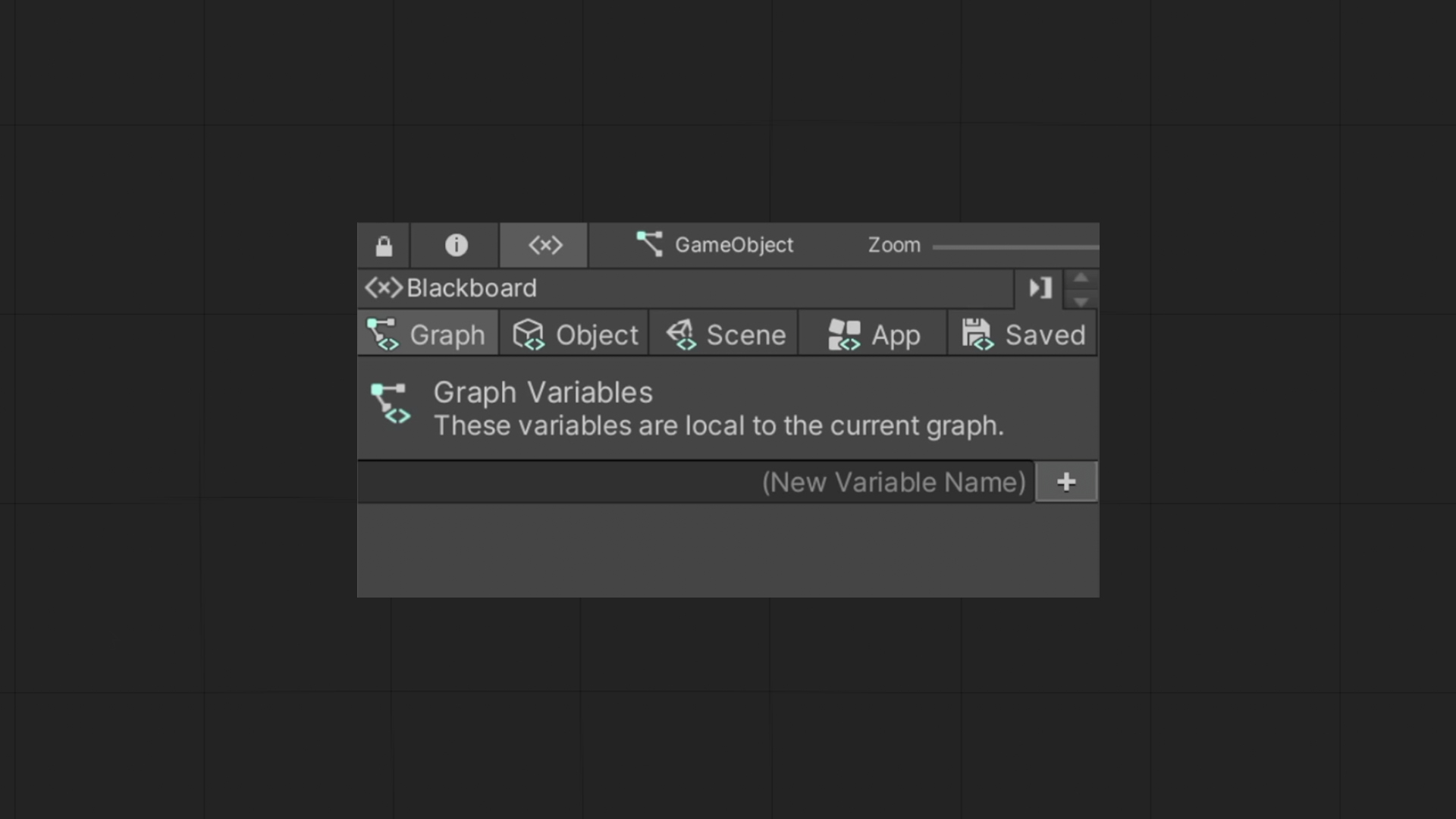Image resolution: width=1456 pixels, height=819 pixels.
Task: Open the Scene variables tab
Action: [x=724, y=334]
